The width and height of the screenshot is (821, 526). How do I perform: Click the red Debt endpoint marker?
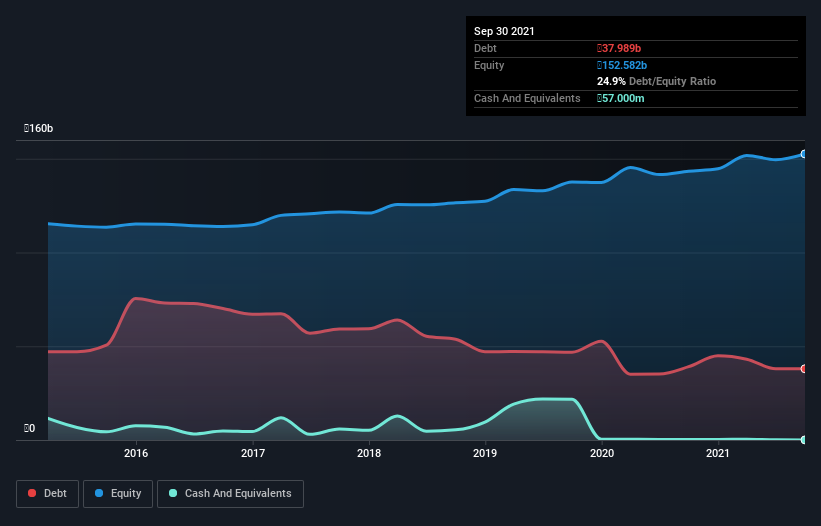(x=804, y=369)
